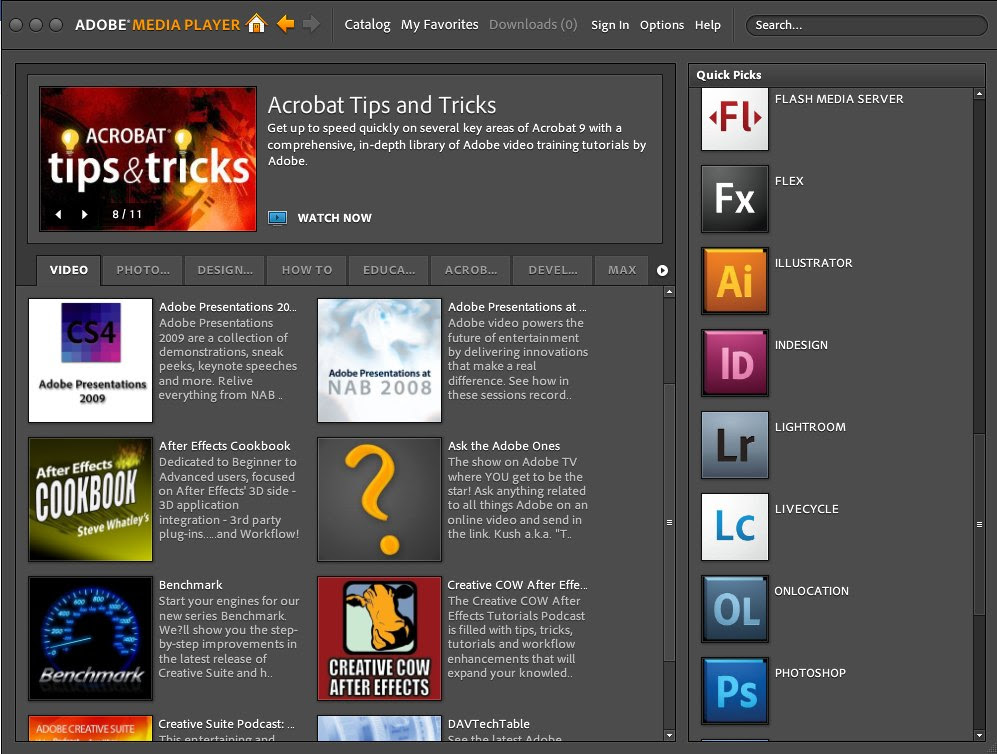The width and height of the screenshot is (997, 754).
Task: Open the Acrobat tips & tricks banner image
Action: click(148, 159)
